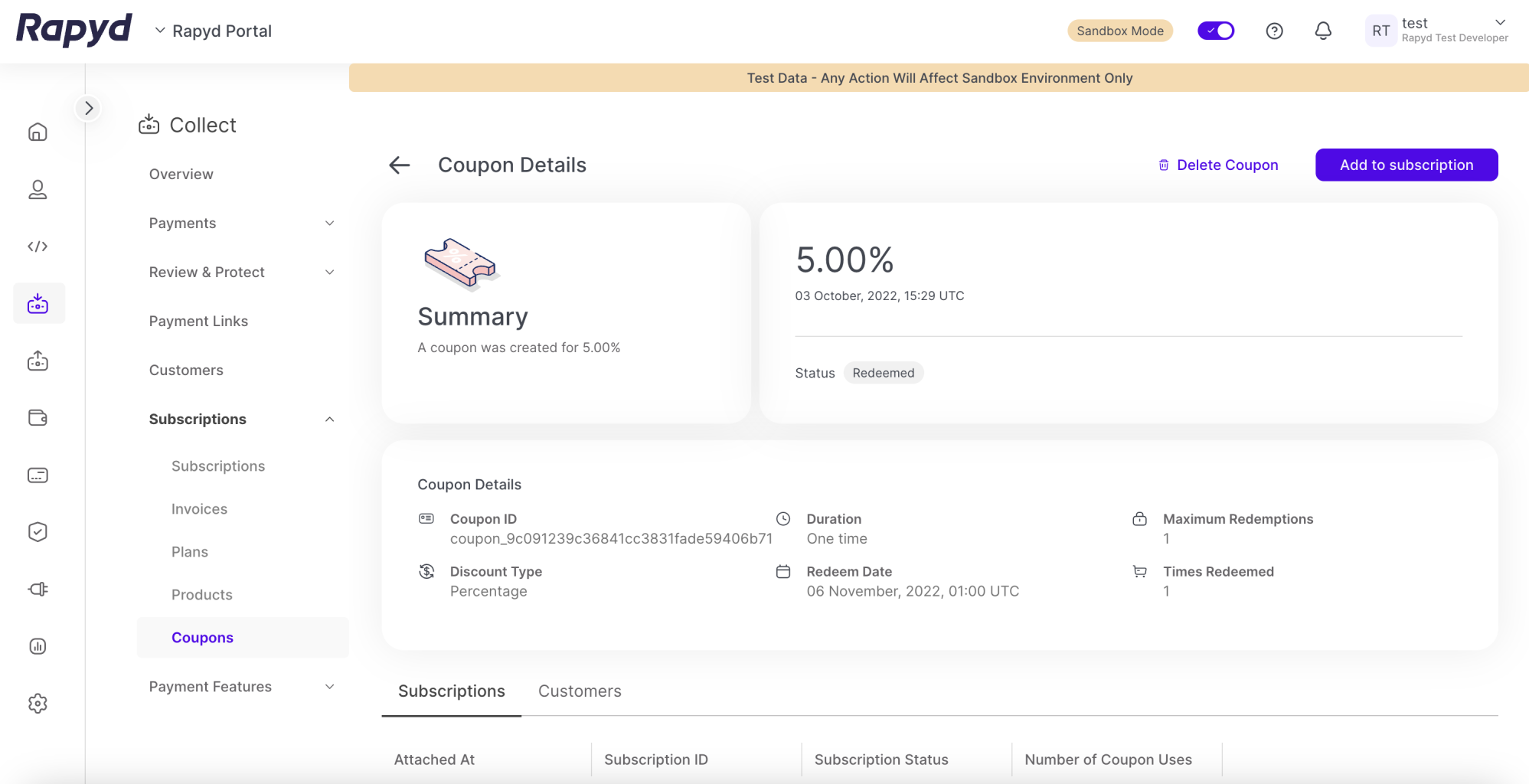Open the shield verification icon in sidebar
The image size is (1529, 784).
point(38,532)
